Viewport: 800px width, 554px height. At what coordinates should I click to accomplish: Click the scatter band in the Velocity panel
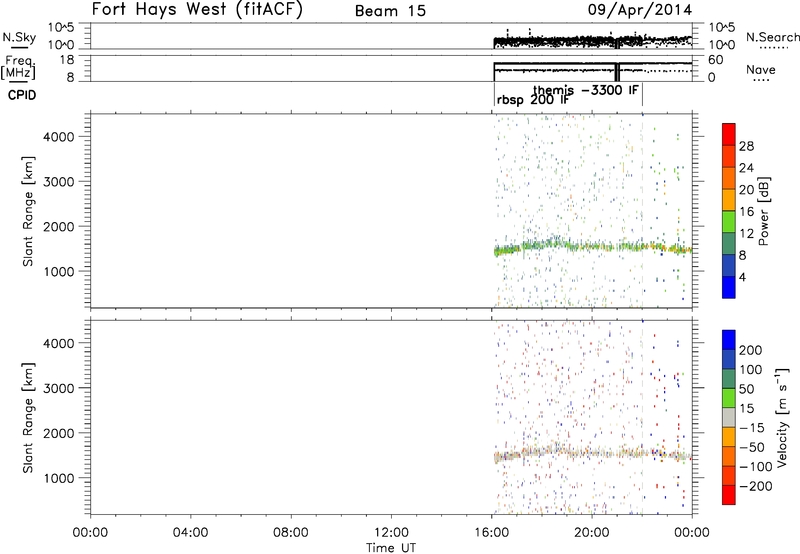pyautogui.click(x=592, y=454)
